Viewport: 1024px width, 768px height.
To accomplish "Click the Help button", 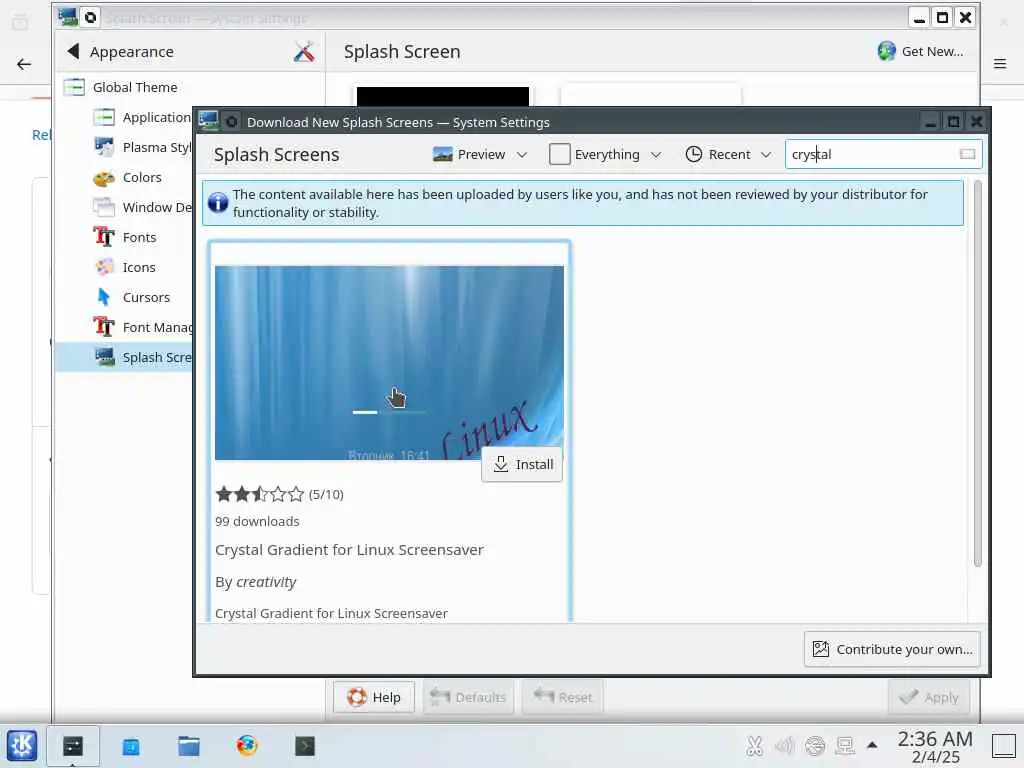I will (374, 697).
